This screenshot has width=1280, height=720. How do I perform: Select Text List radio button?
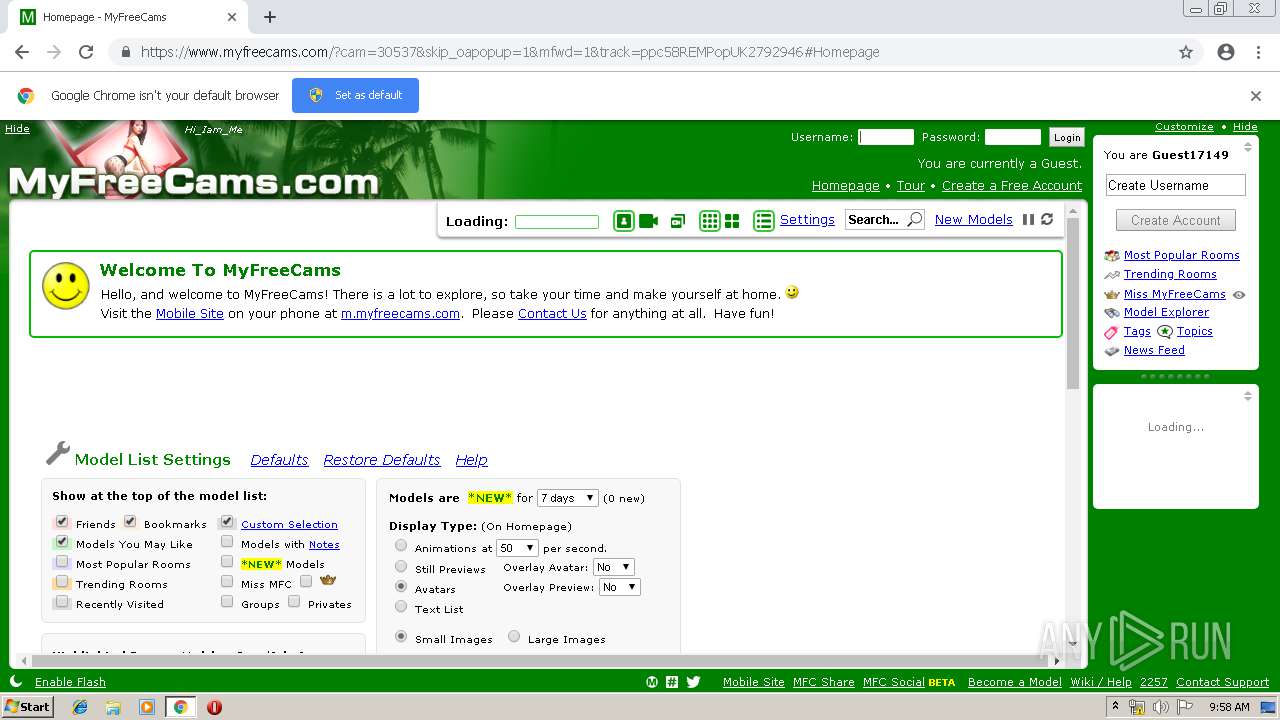tap(401, 607)
